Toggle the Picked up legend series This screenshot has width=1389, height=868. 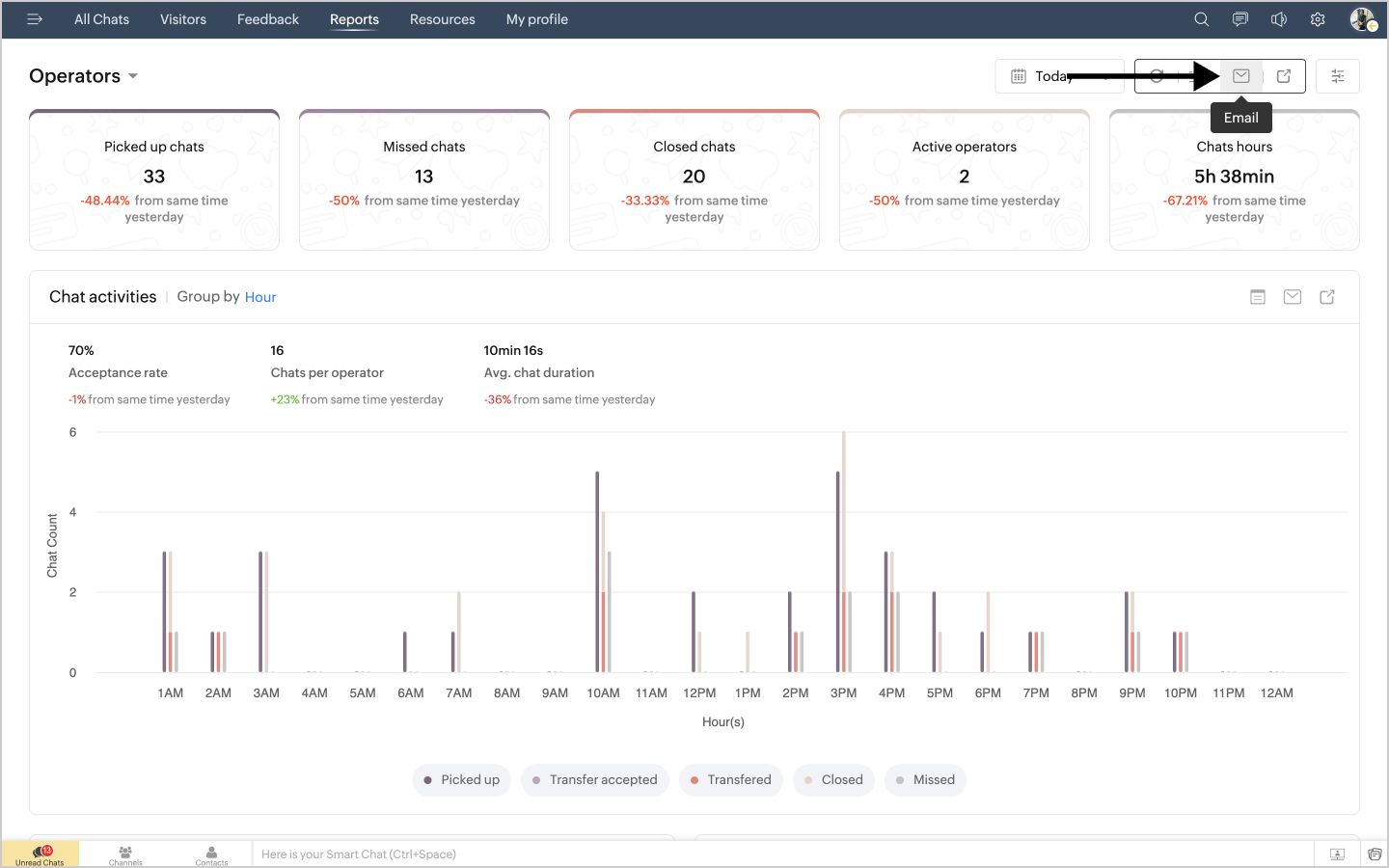tap(462, 780)
